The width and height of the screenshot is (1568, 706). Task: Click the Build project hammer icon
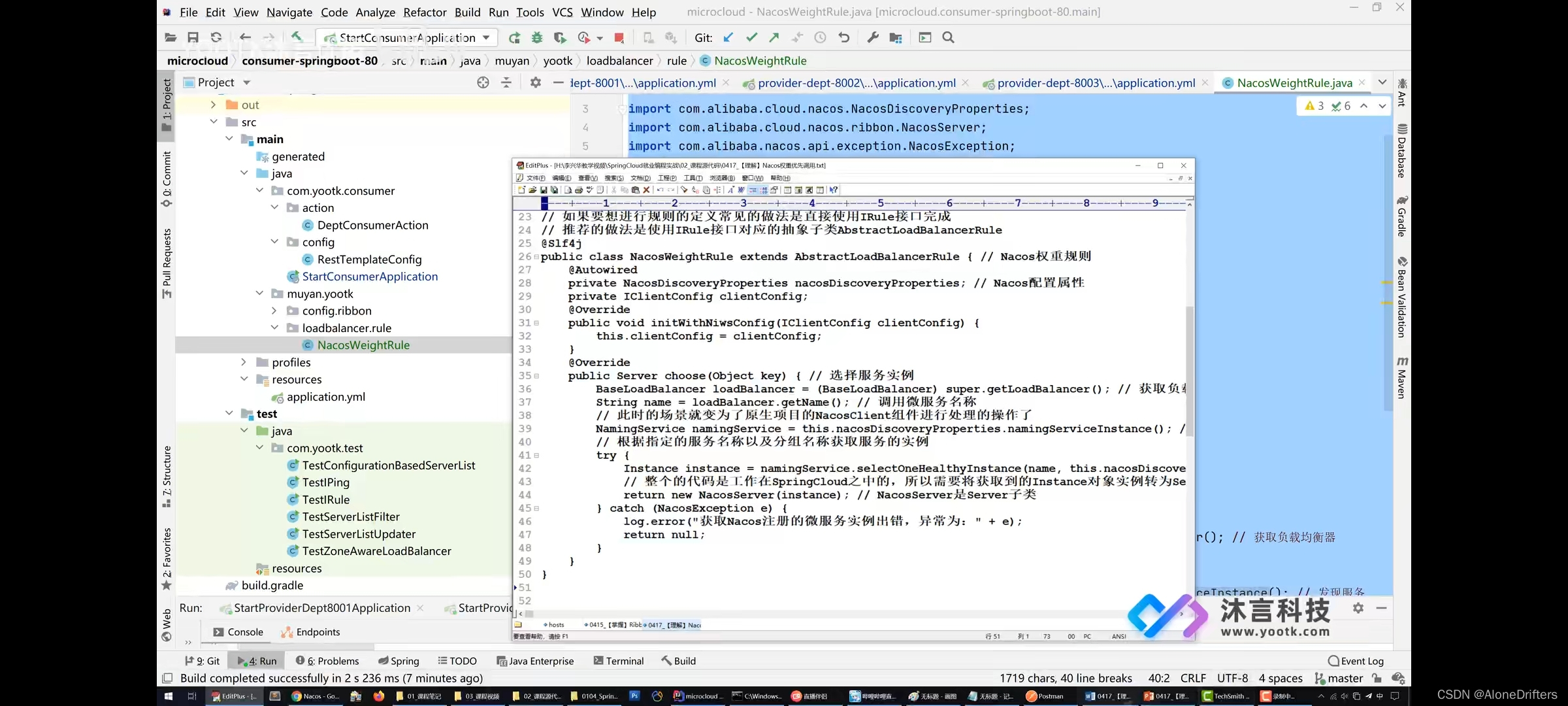pyautogui.click(x=297, y=37)
